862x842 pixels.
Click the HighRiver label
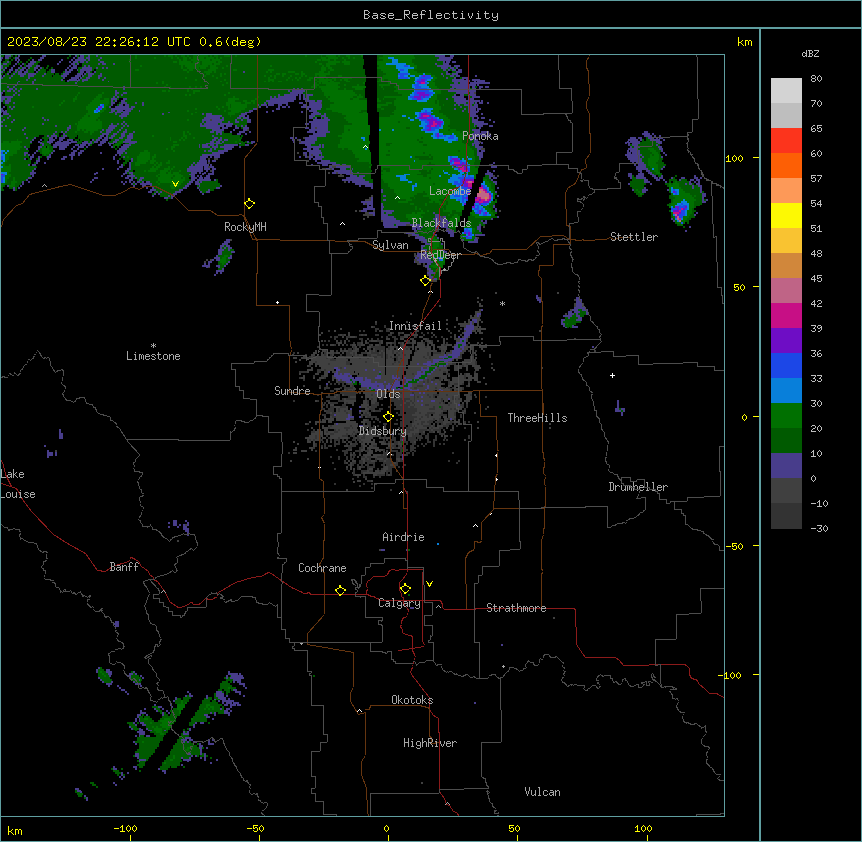coord(430,743)
